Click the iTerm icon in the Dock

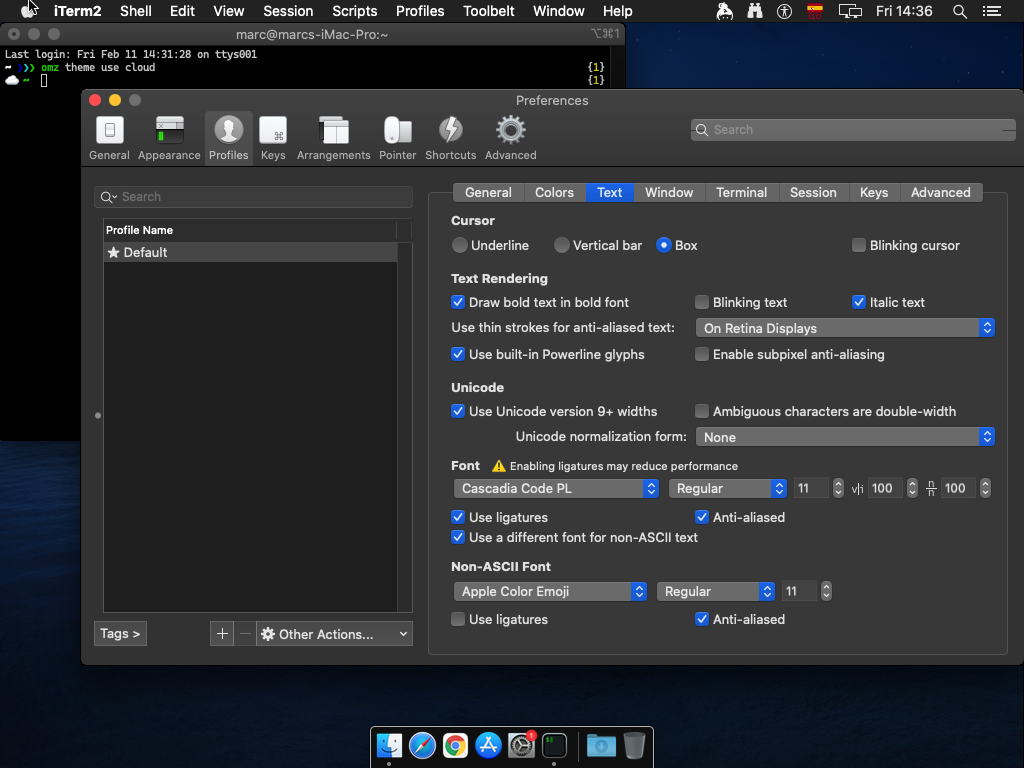pyautogui.click(x=554, y=745)
